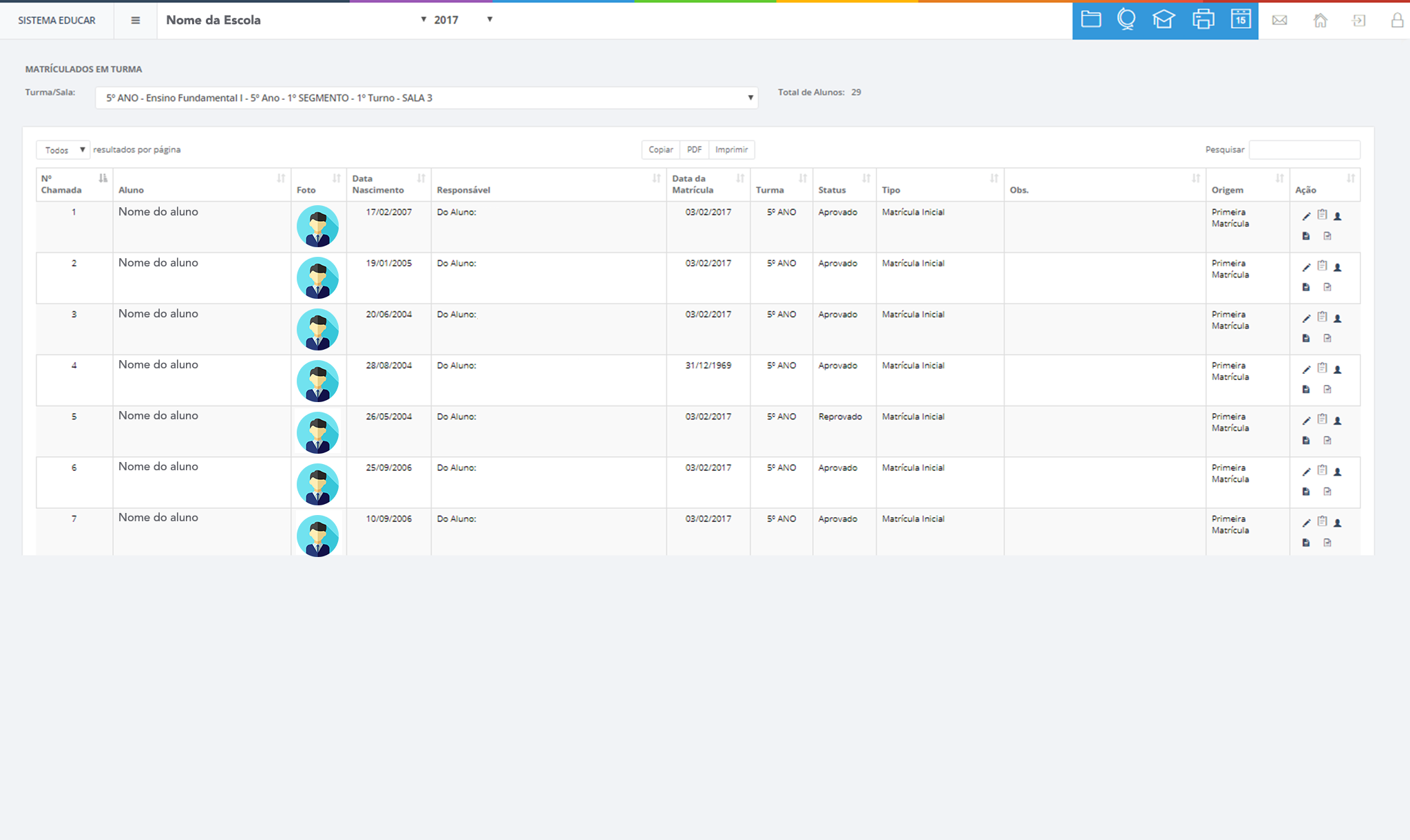Toggle the hamburger menu beside SISTEMA EDUCAR
This screenshot has width=1410, height=840.
pos(136,20)
